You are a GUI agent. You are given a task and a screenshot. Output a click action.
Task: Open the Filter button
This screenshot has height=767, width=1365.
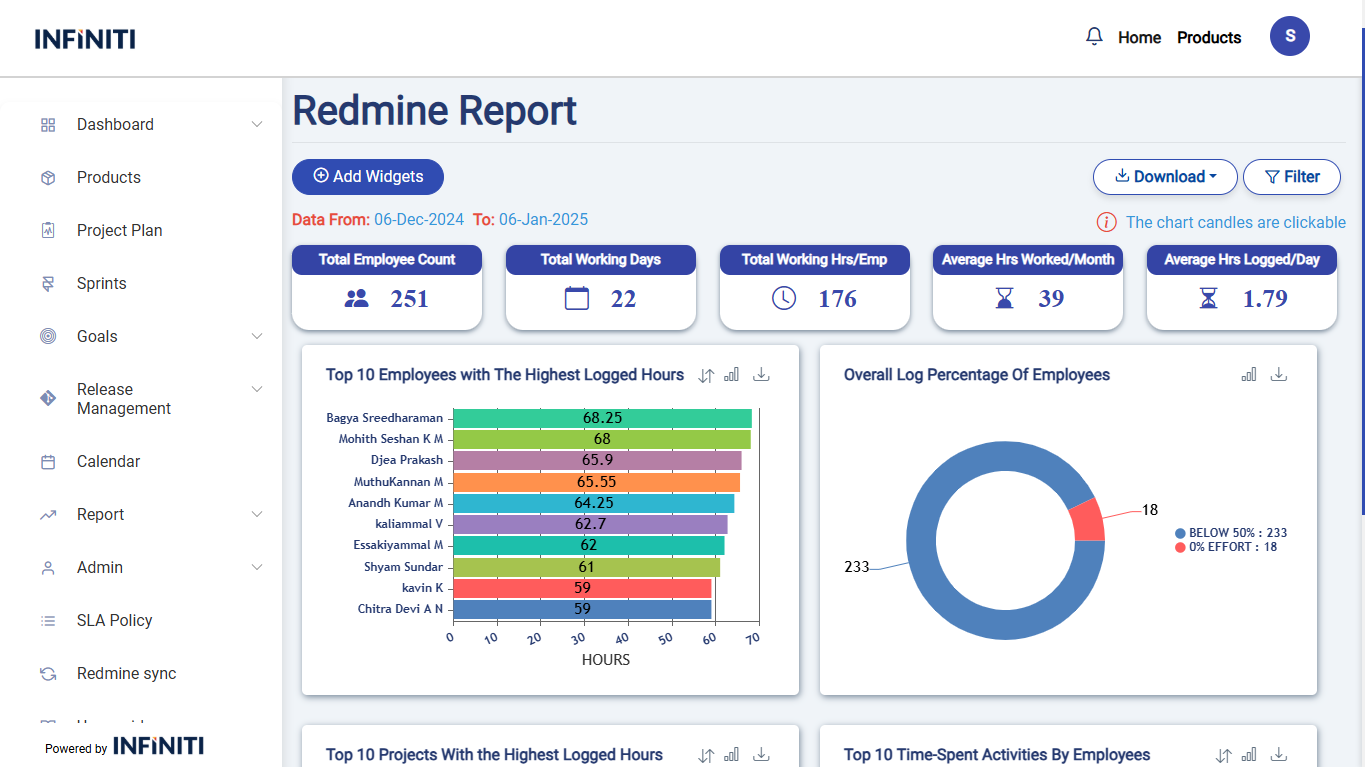point(1291,177)
